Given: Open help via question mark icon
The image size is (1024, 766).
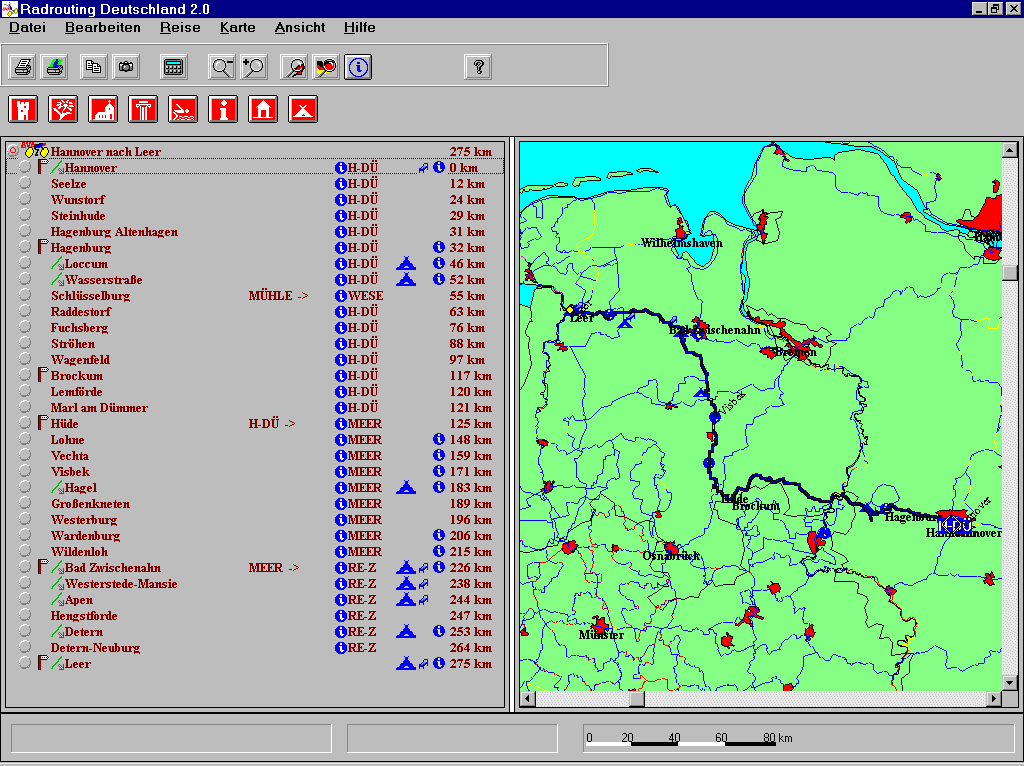Looking at the screenshot, I should [x=478, y=67].
